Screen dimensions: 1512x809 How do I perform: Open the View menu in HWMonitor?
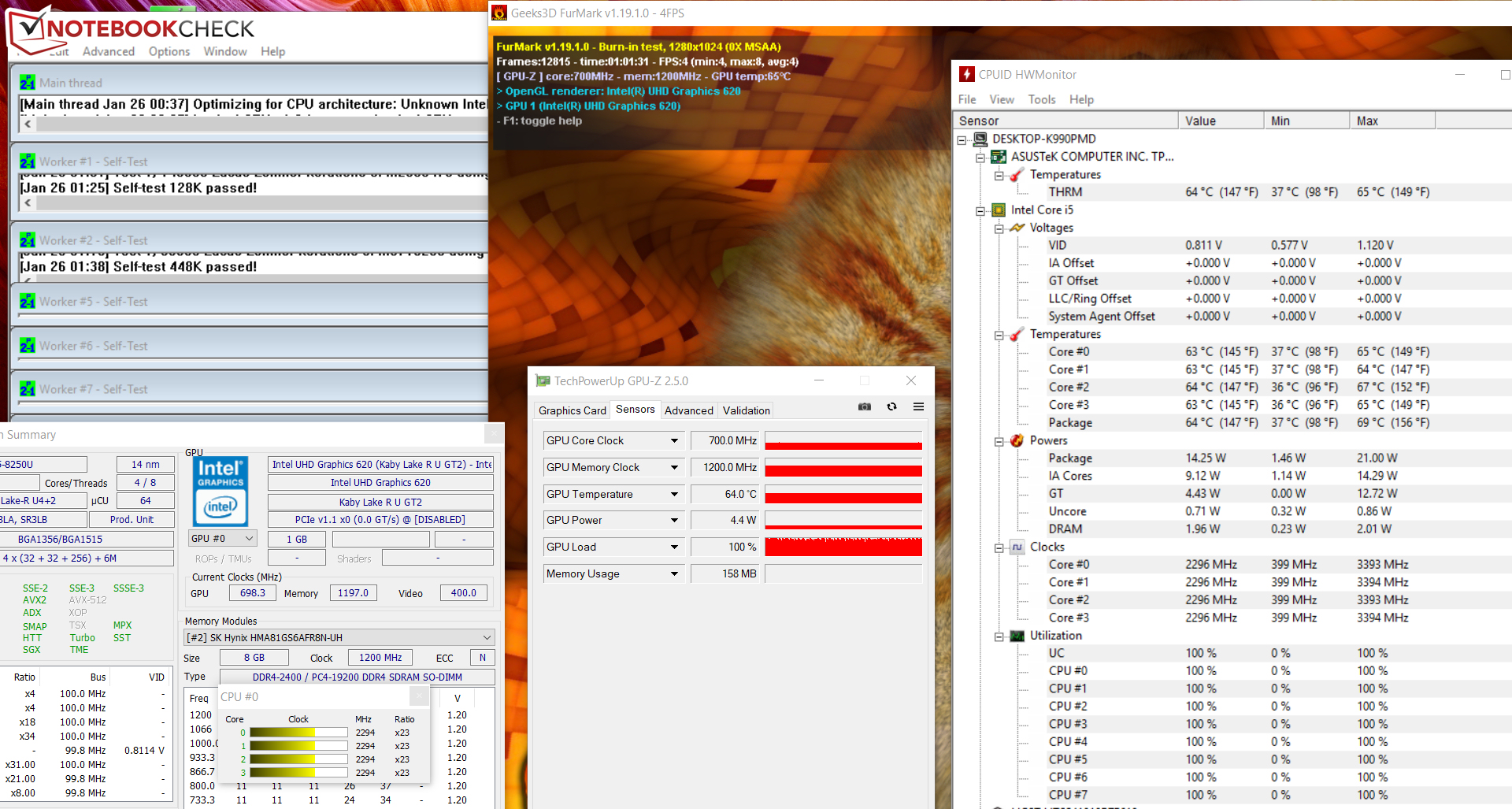tap(1002, 99)
